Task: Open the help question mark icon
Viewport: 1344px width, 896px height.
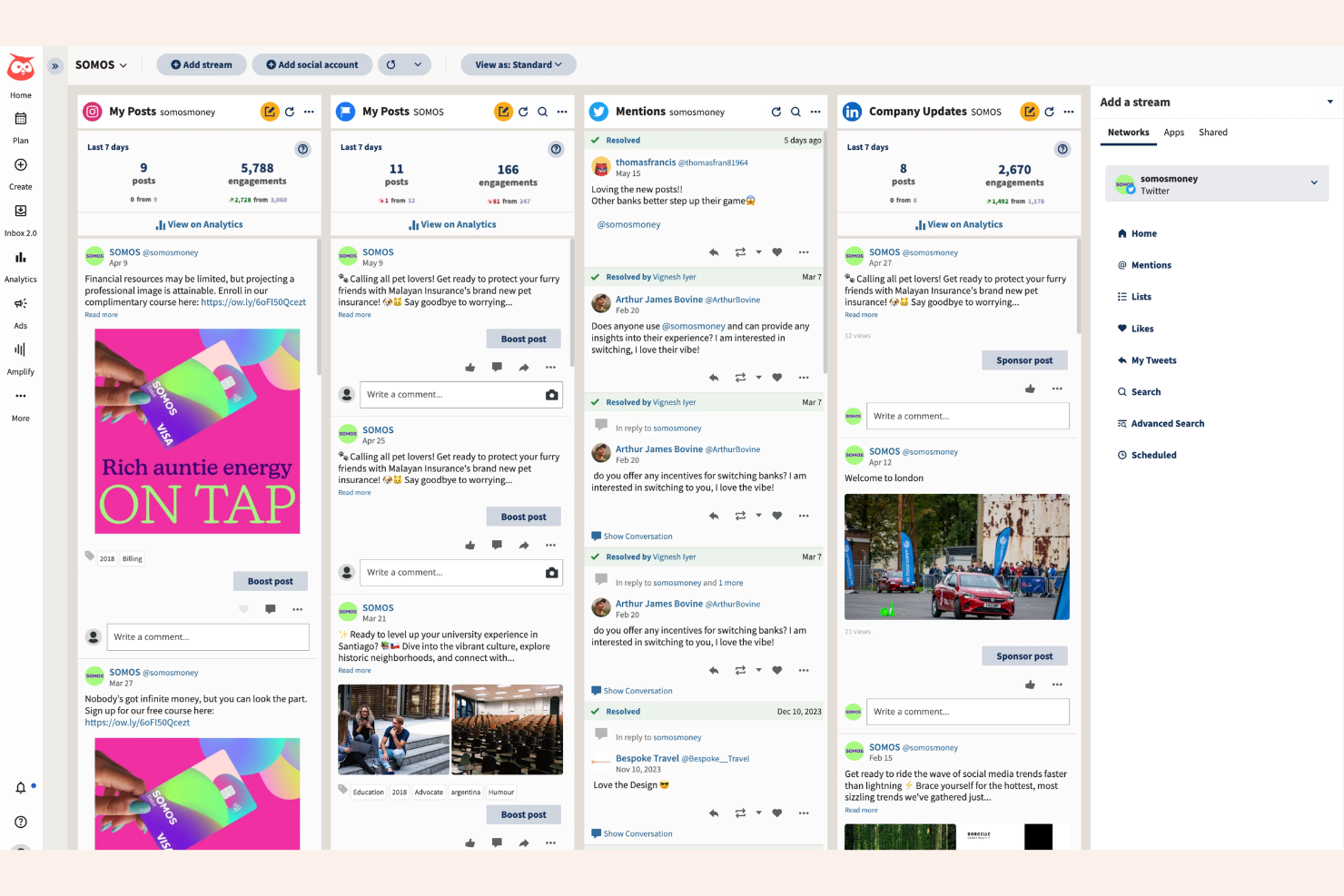Action: coord(21,822)
